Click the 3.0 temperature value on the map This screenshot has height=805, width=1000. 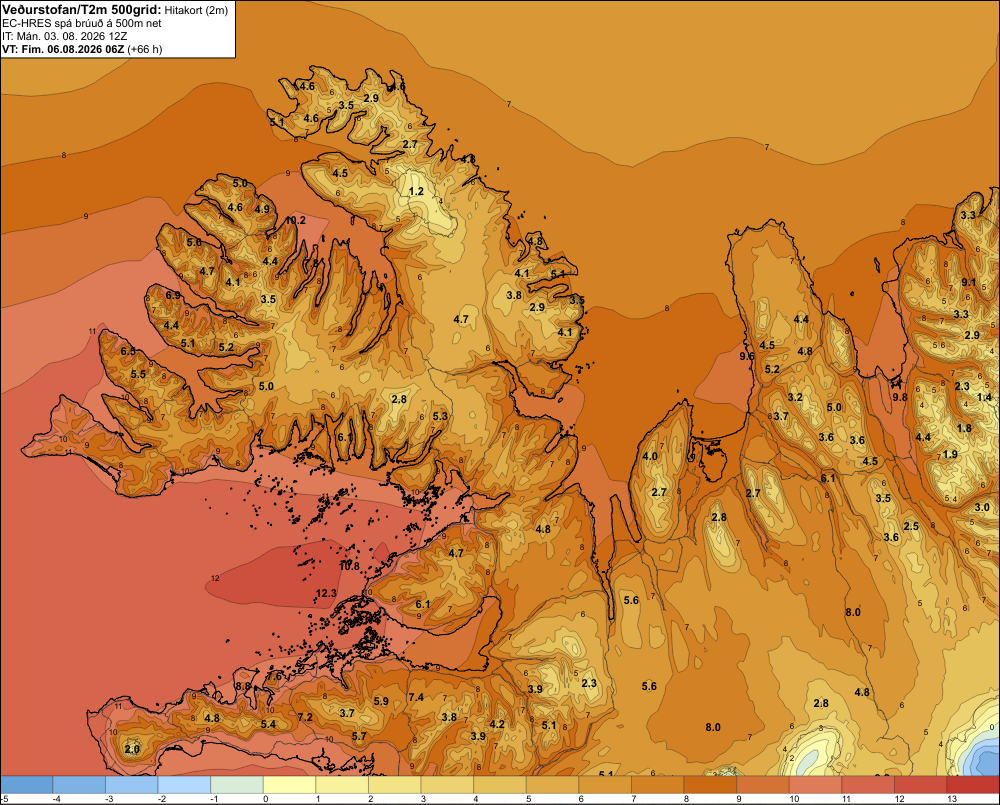click(982, 508)
